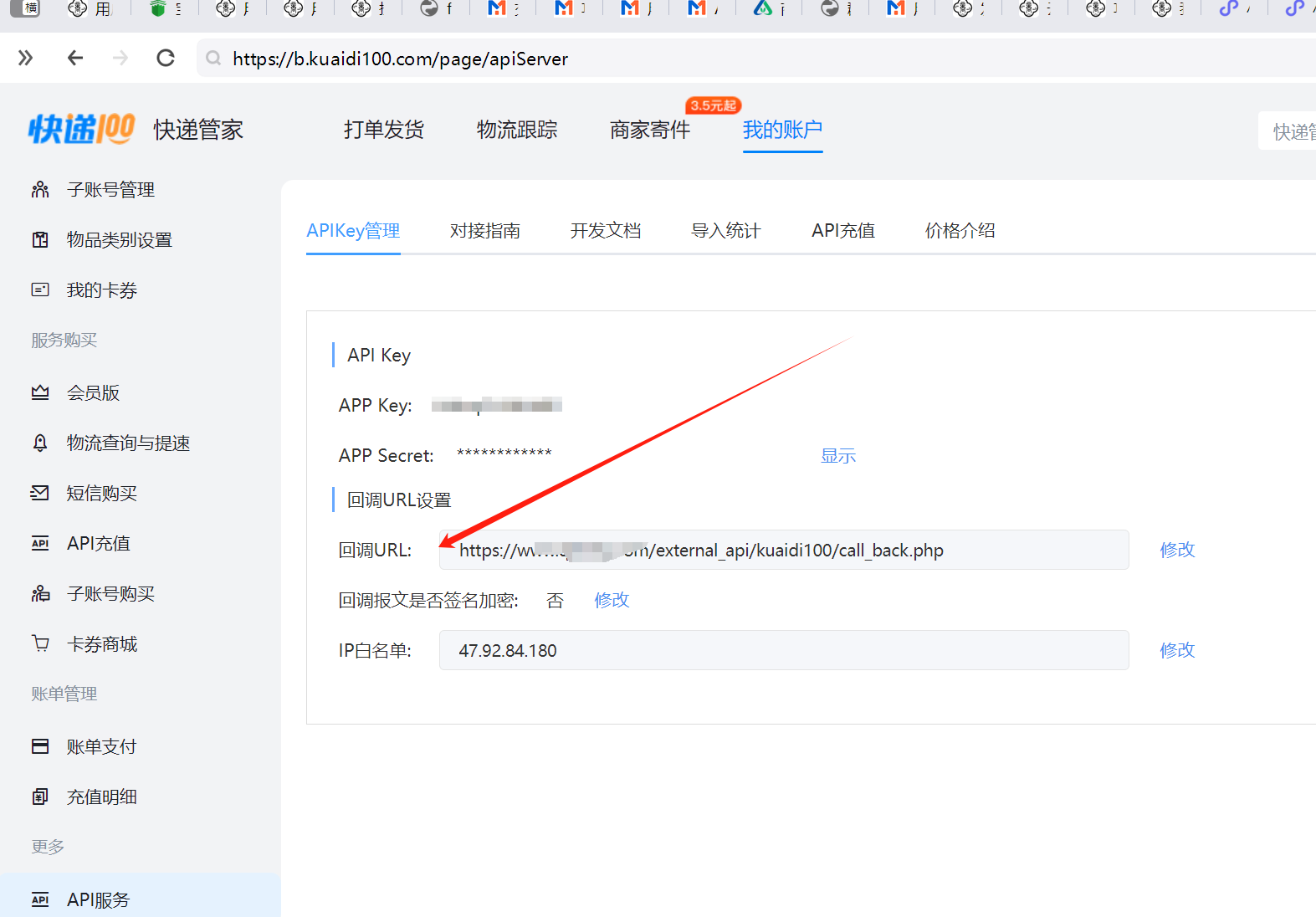
Task: Click the 3.5元起 badge
Action: click(714, 105)
